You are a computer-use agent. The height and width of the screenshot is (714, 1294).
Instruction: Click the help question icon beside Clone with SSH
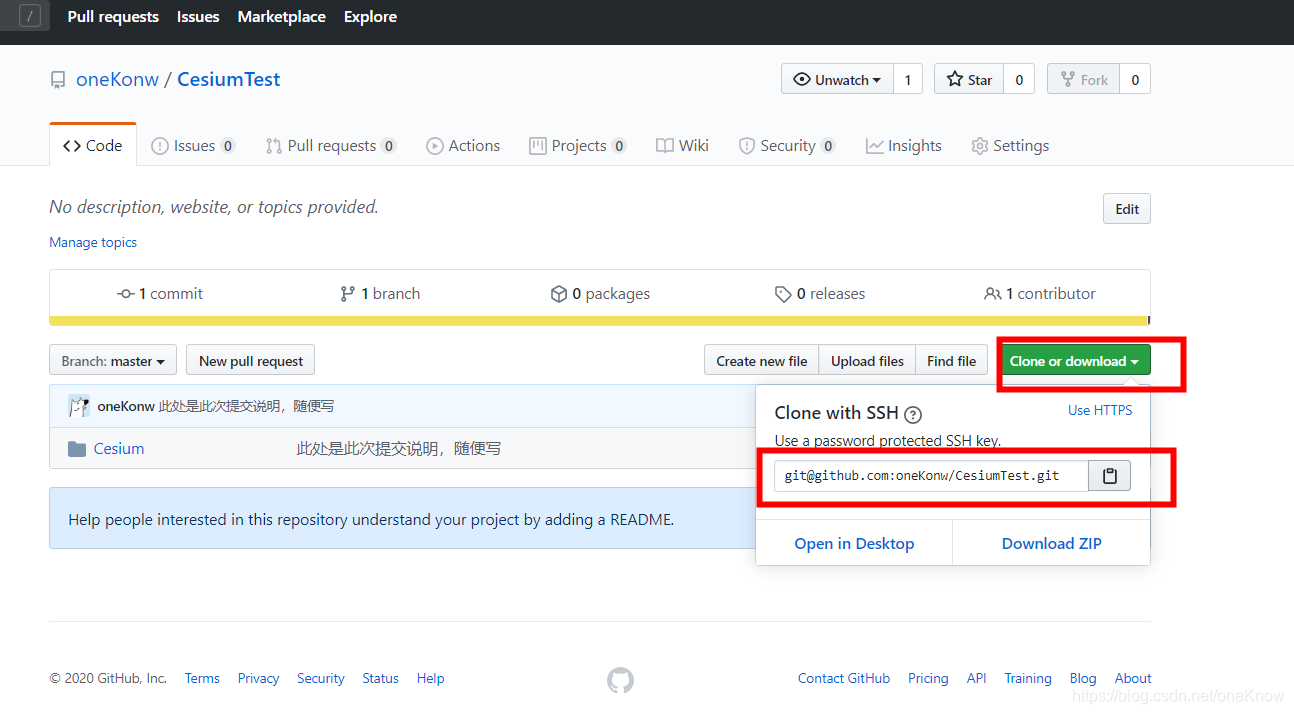913,414
